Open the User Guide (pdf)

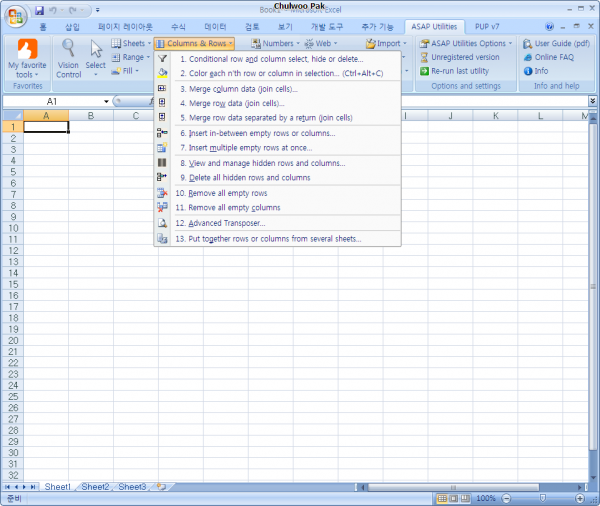(556, 43)
